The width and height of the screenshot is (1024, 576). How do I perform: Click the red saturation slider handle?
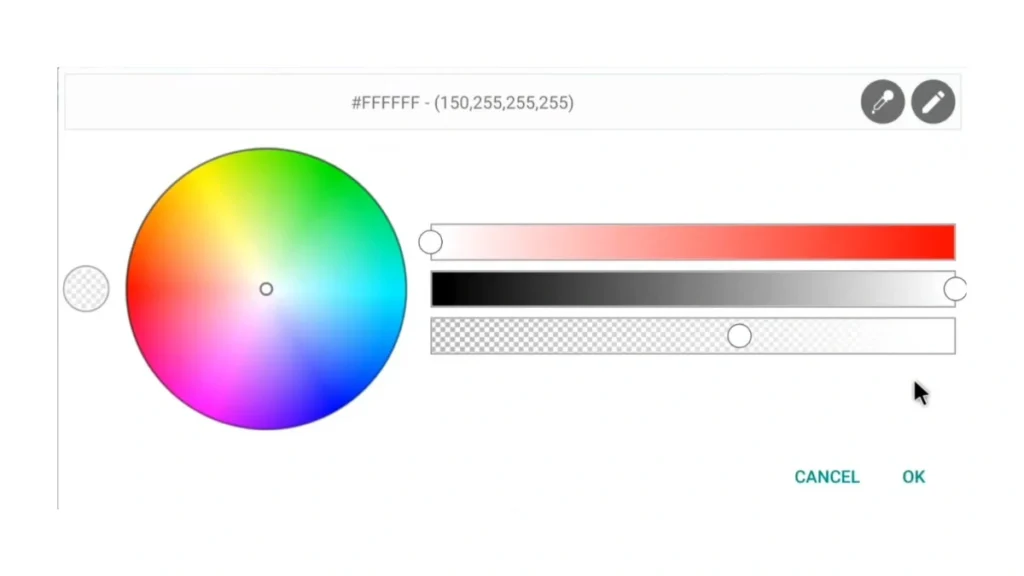431,242
